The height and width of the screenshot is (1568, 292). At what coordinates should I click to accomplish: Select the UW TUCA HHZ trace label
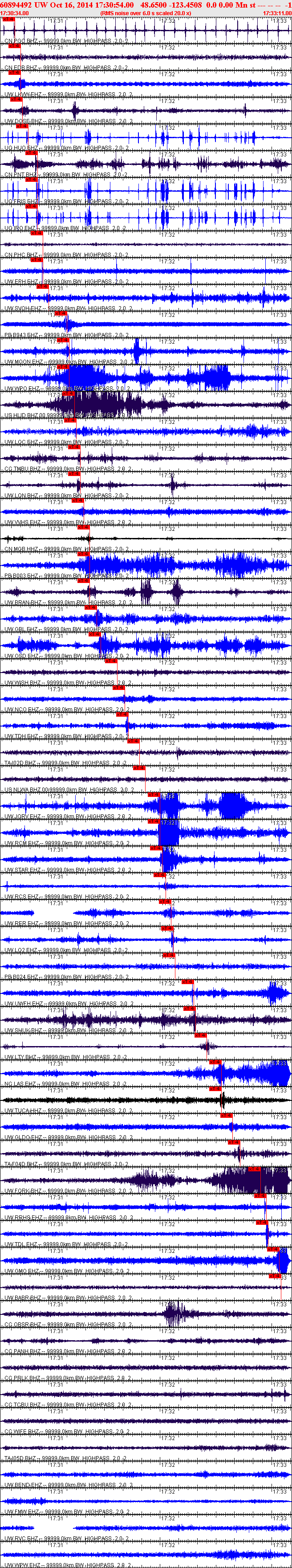[69, 1112]
